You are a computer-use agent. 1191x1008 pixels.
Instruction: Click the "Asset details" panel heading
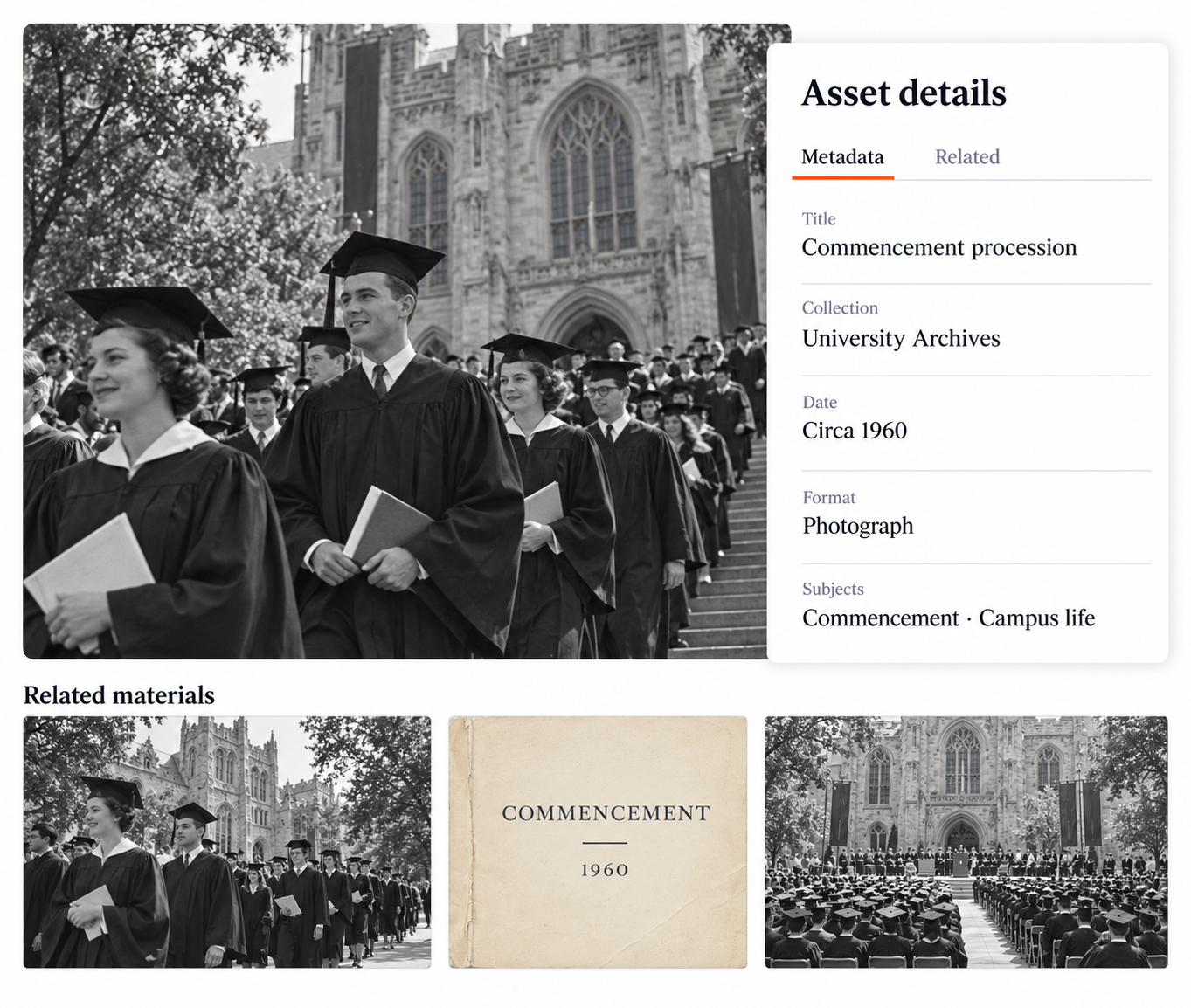pos(904,93)
